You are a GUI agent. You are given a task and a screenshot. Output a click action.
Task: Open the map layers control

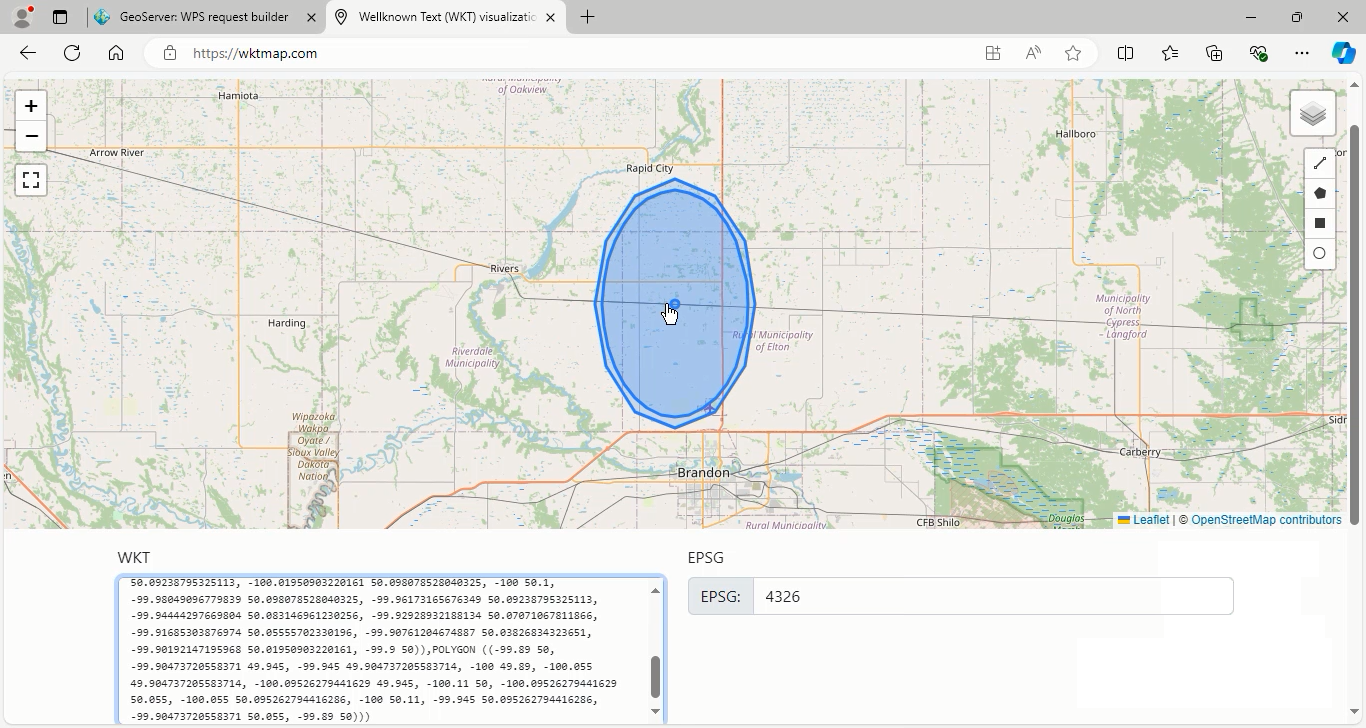click(1312, 114)
